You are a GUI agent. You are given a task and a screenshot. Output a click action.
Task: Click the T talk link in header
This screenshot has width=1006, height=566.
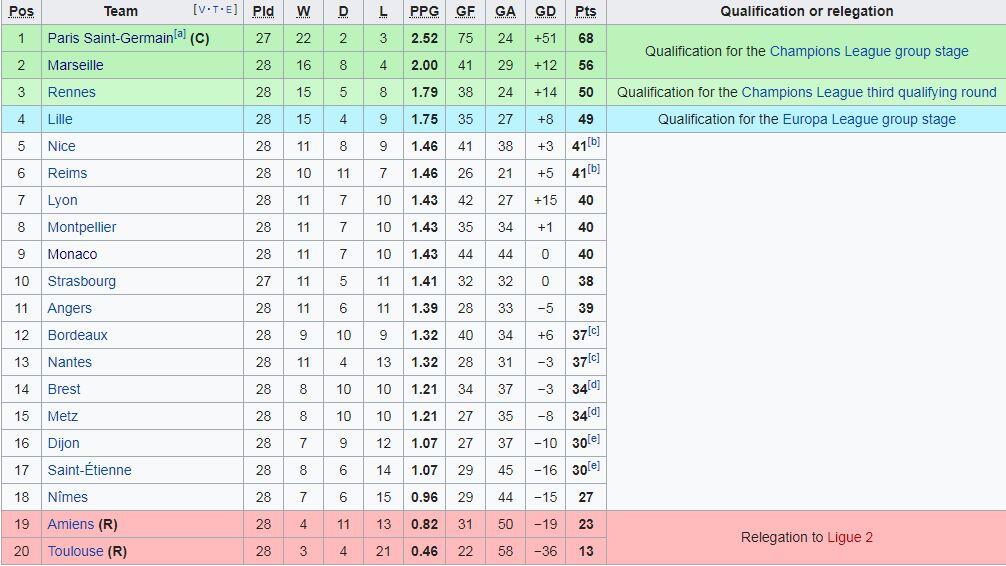[216, 10]
